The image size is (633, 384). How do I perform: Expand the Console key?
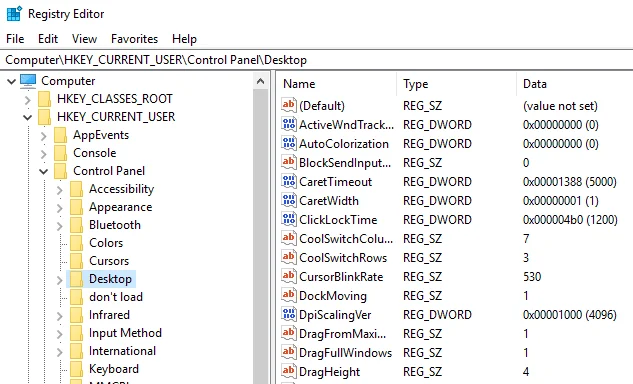(x=44, y=154)
